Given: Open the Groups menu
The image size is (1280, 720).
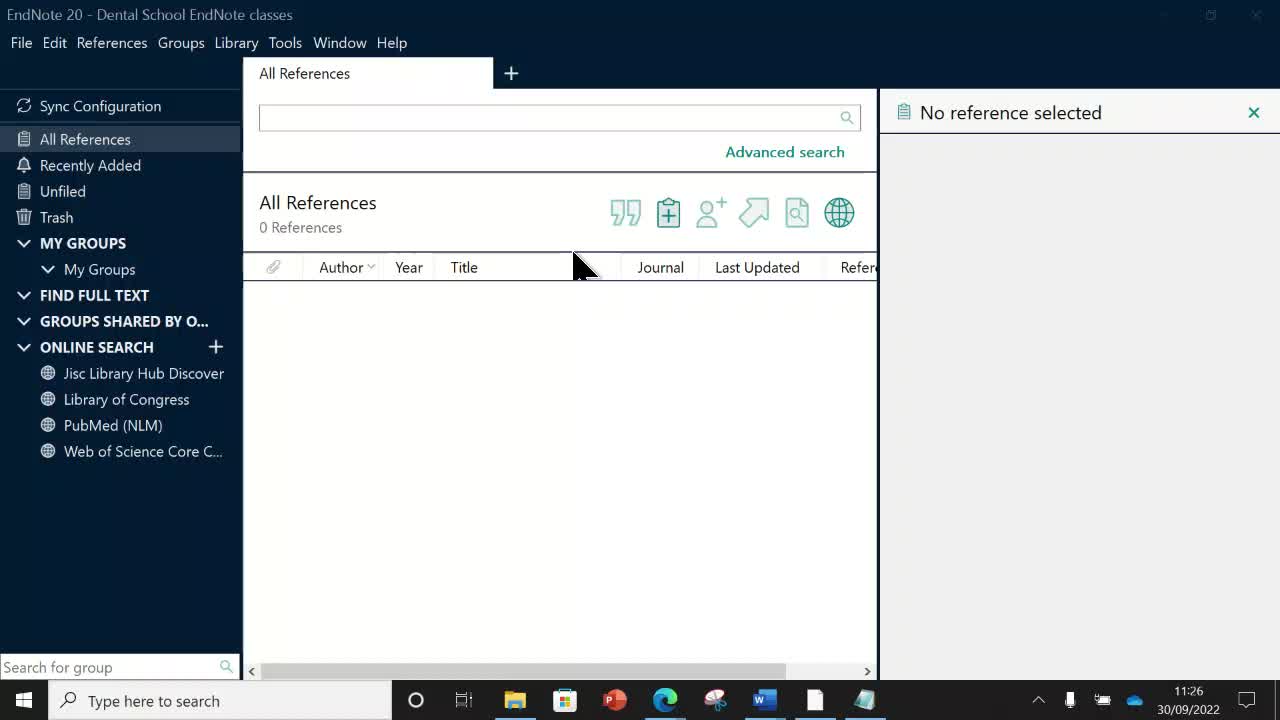Looking at the screenshot, I should point(181,43).
